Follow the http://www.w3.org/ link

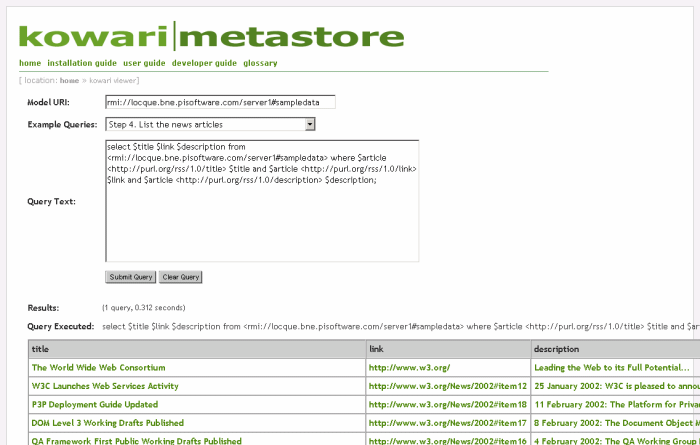409,368
